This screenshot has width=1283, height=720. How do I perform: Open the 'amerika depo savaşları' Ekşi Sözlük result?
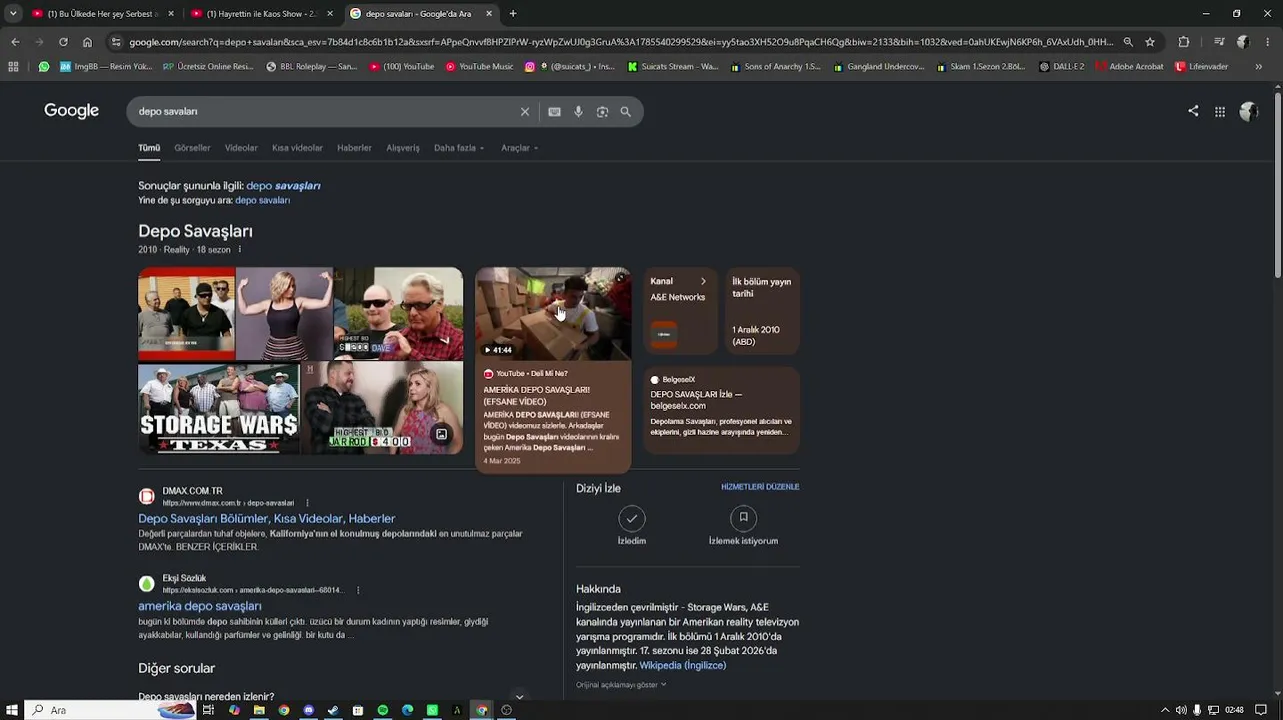click(200, 606)
